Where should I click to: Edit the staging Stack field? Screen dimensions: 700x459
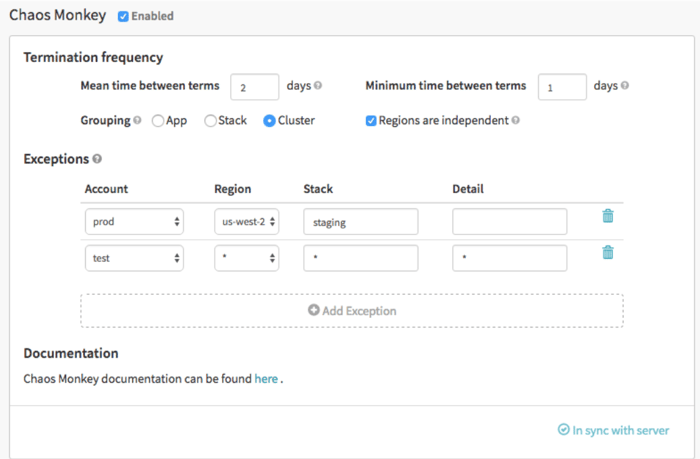361,221
